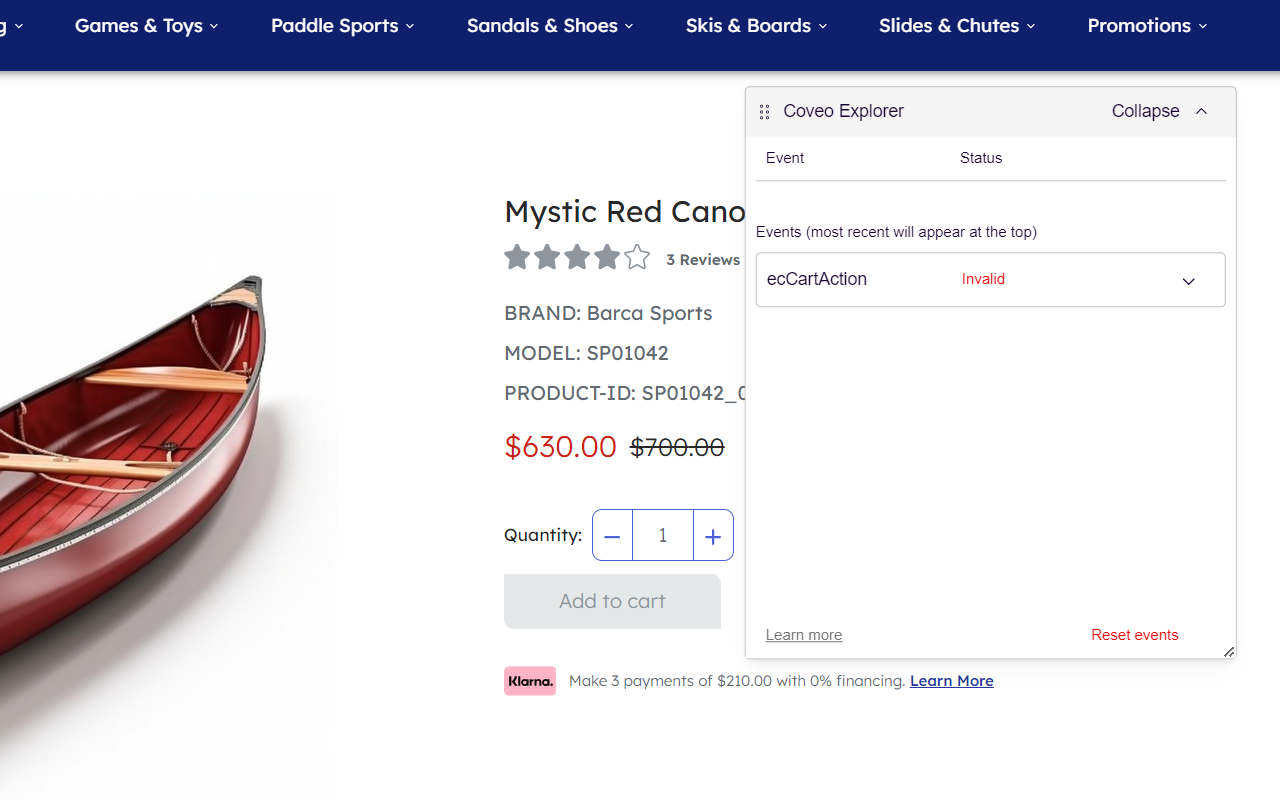Click the fifth empty rating star
Image resolution: width=1280 pixels, height=800 pixels.
tap(637, 258)
